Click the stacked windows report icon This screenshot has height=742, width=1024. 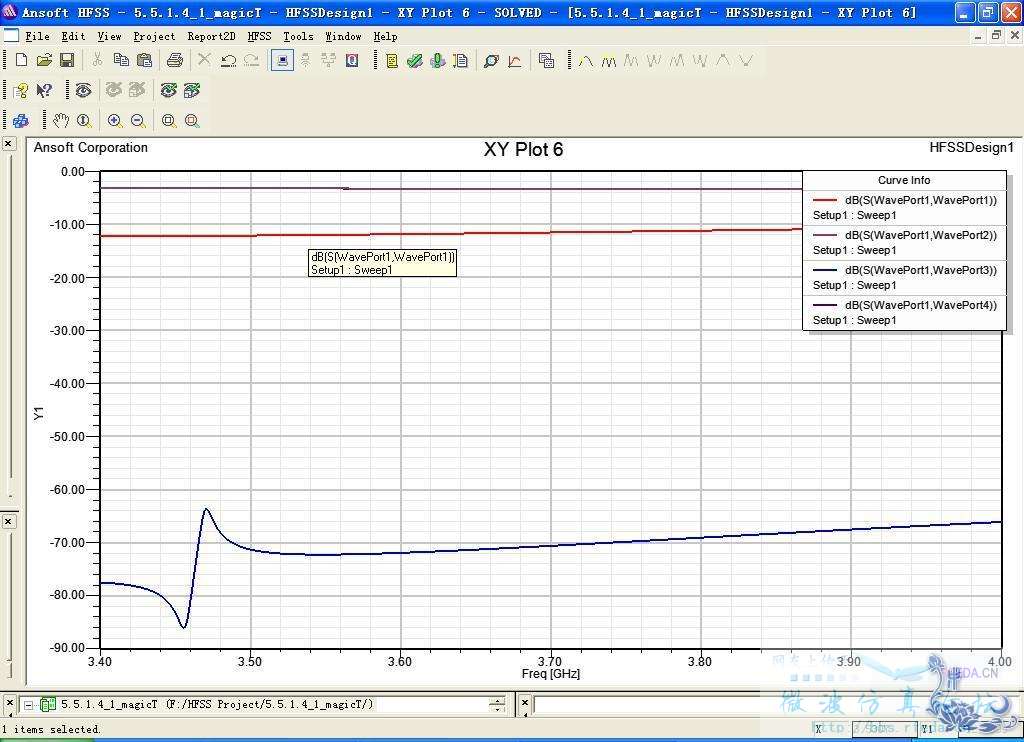[x=547, y=61]
